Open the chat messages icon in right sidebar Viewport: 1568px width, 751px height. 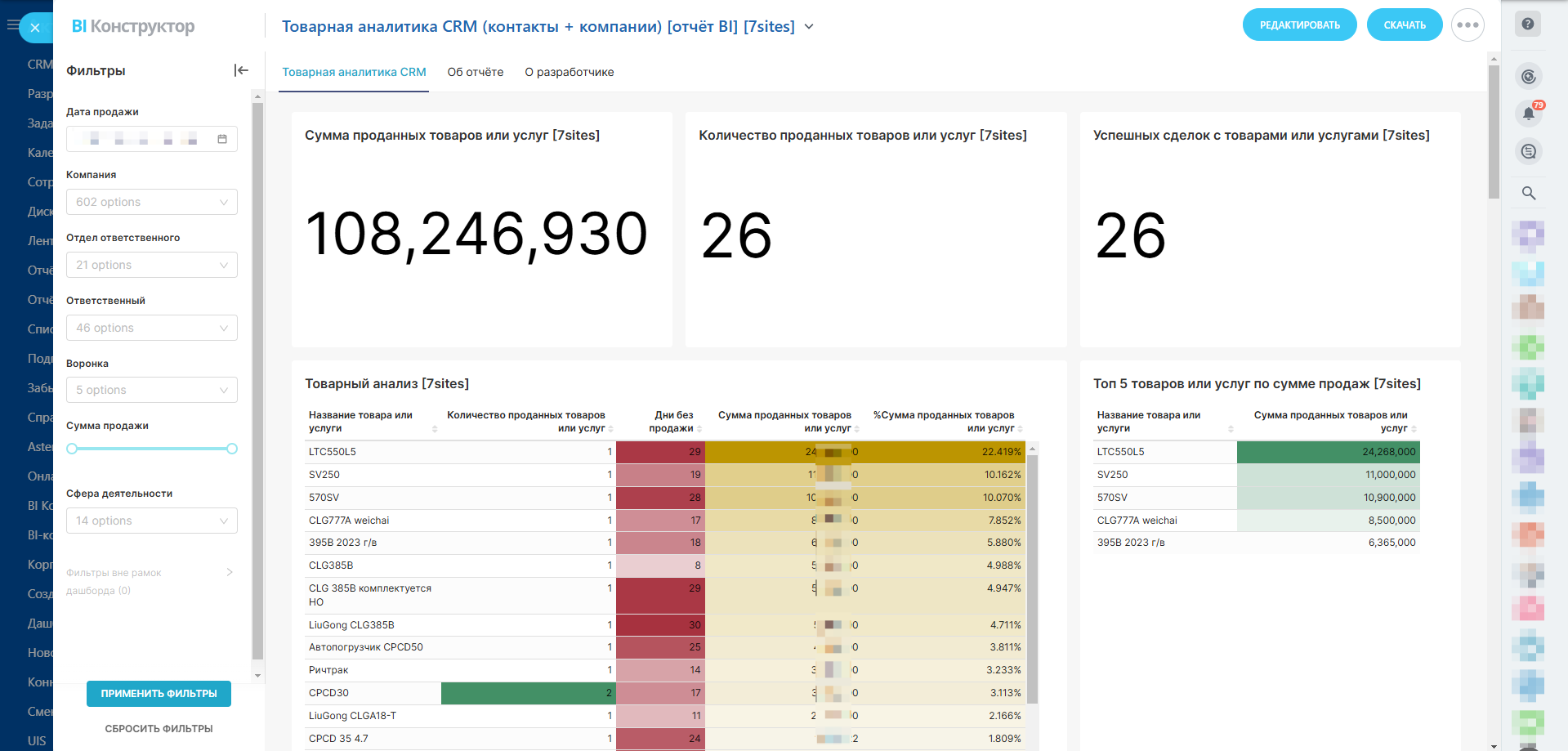(1528, 152)
